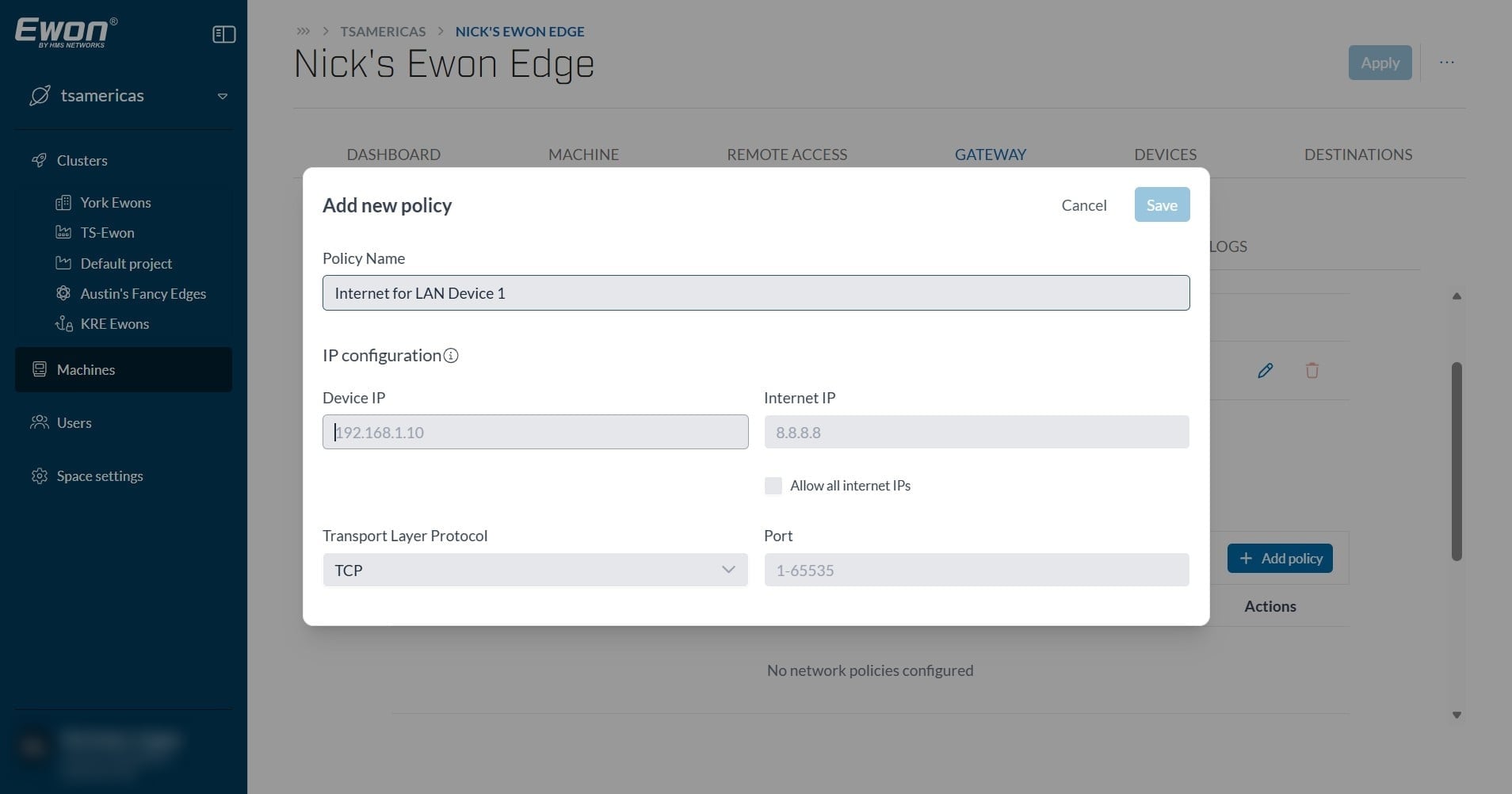This screenshot has height=794, width=1512.
Task: Click the Add policy button
Action: [1280, 559]
